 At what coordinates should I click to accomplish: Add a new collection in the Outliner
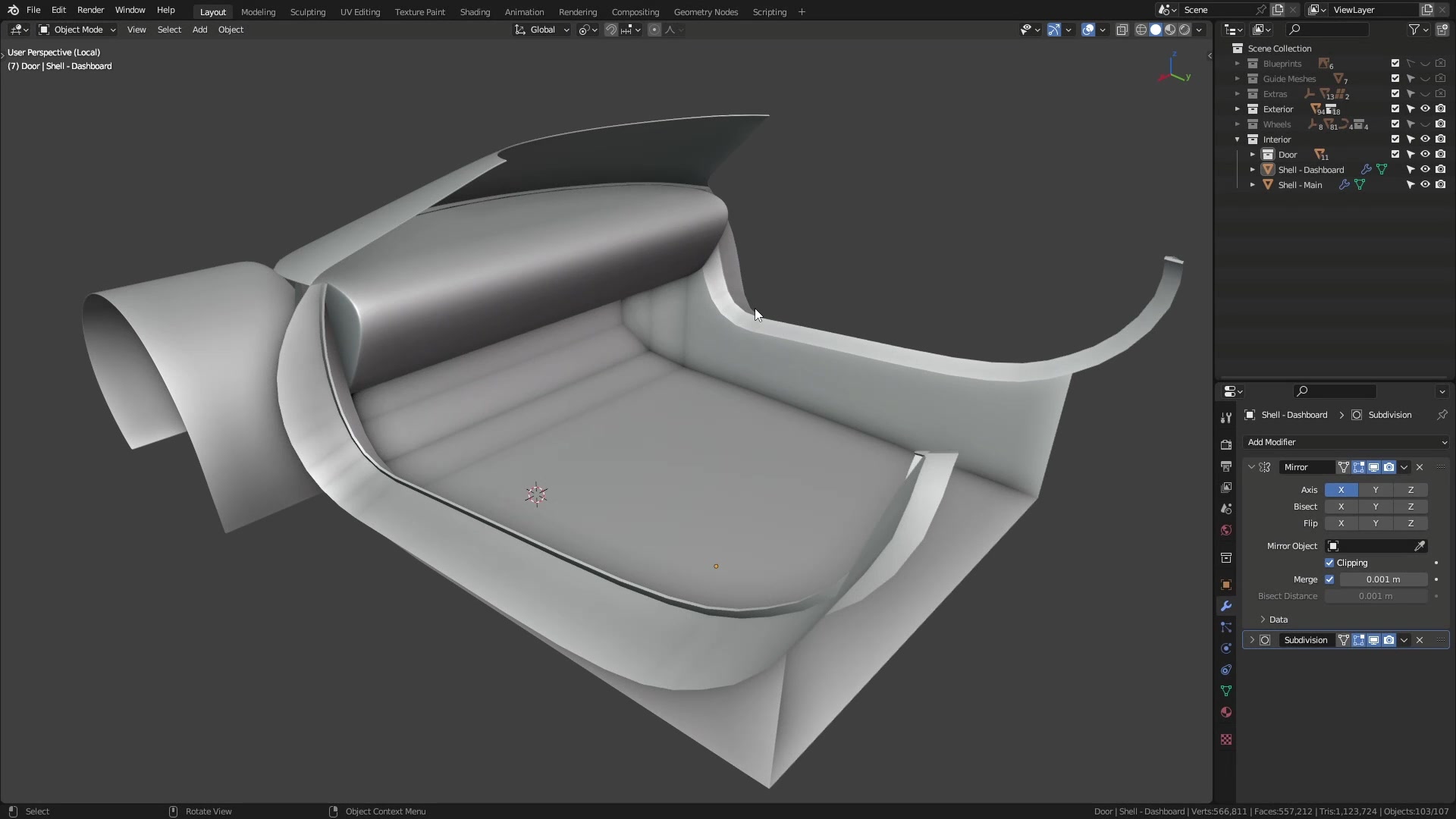coord(1442,30)
